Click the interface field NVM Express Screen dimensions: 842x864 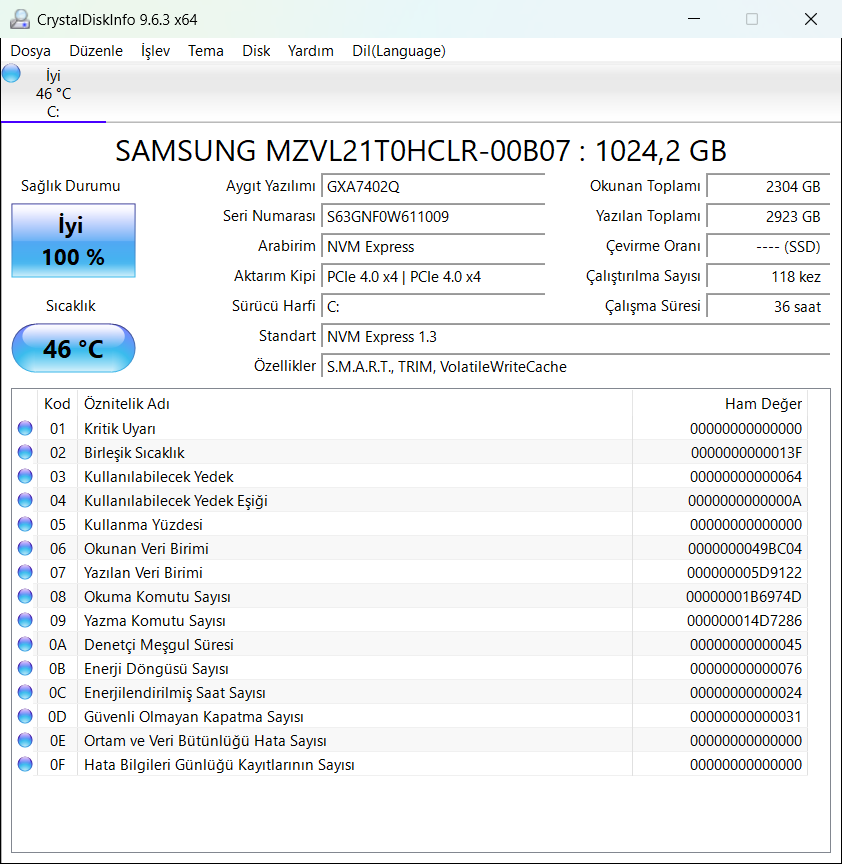433,246
